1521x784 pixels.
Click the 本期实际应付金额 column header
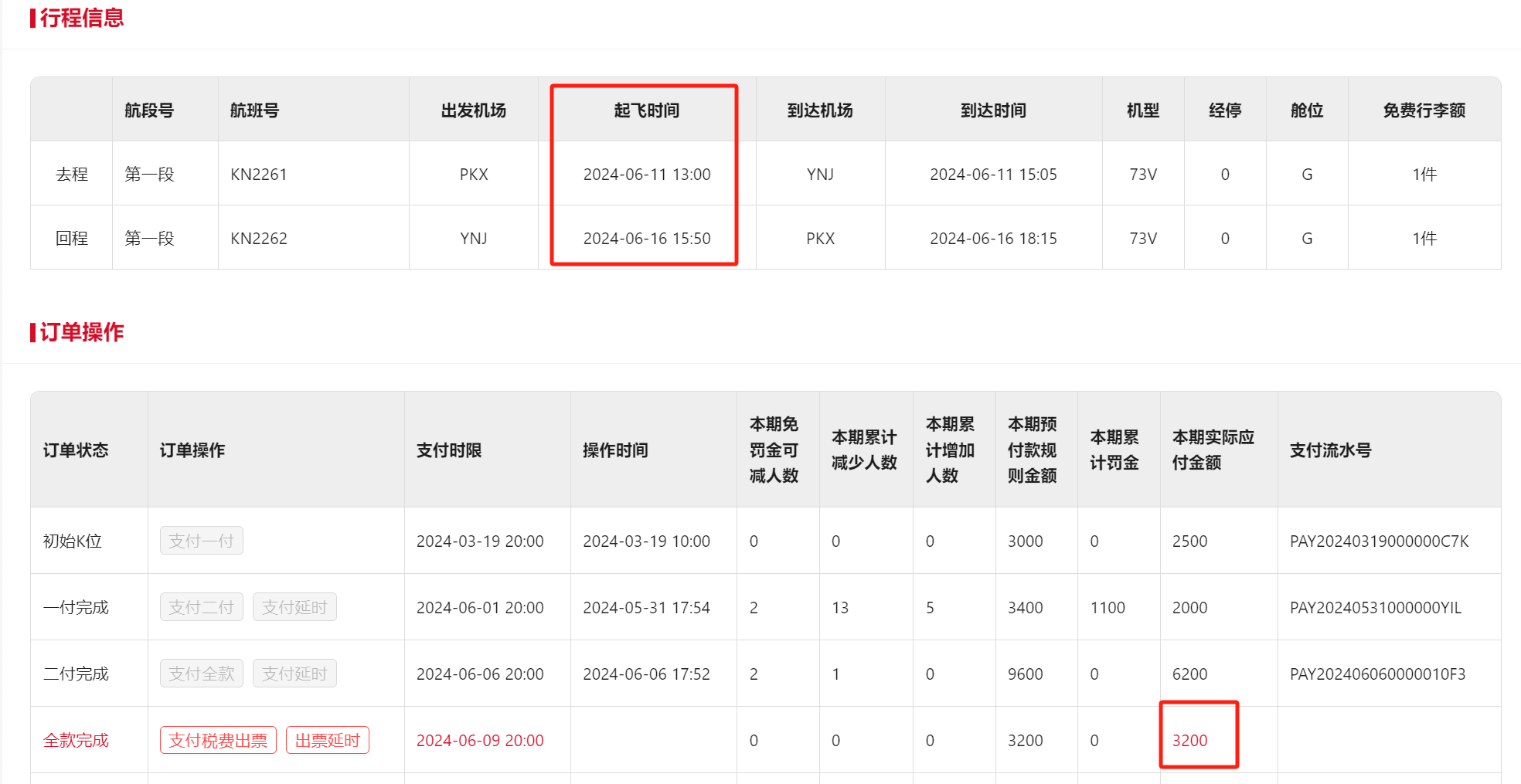point(1213,450)
